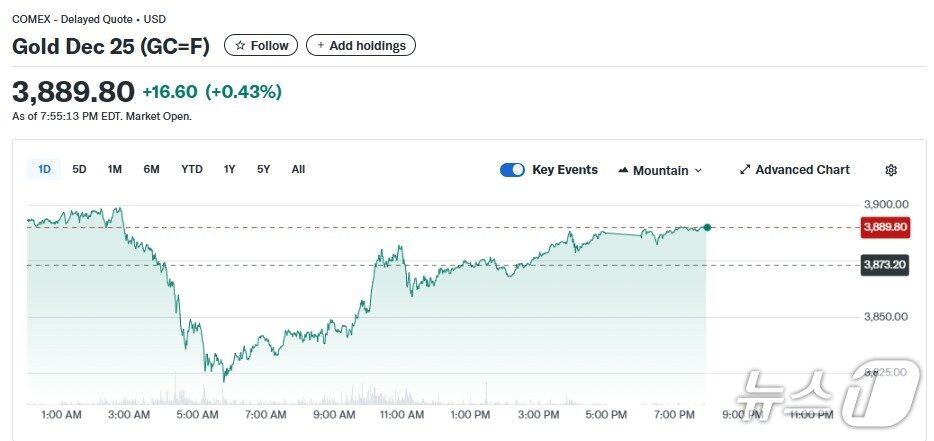Select the 1M time range
Viewport: 934px width, 441px height.
click(115, 169)
